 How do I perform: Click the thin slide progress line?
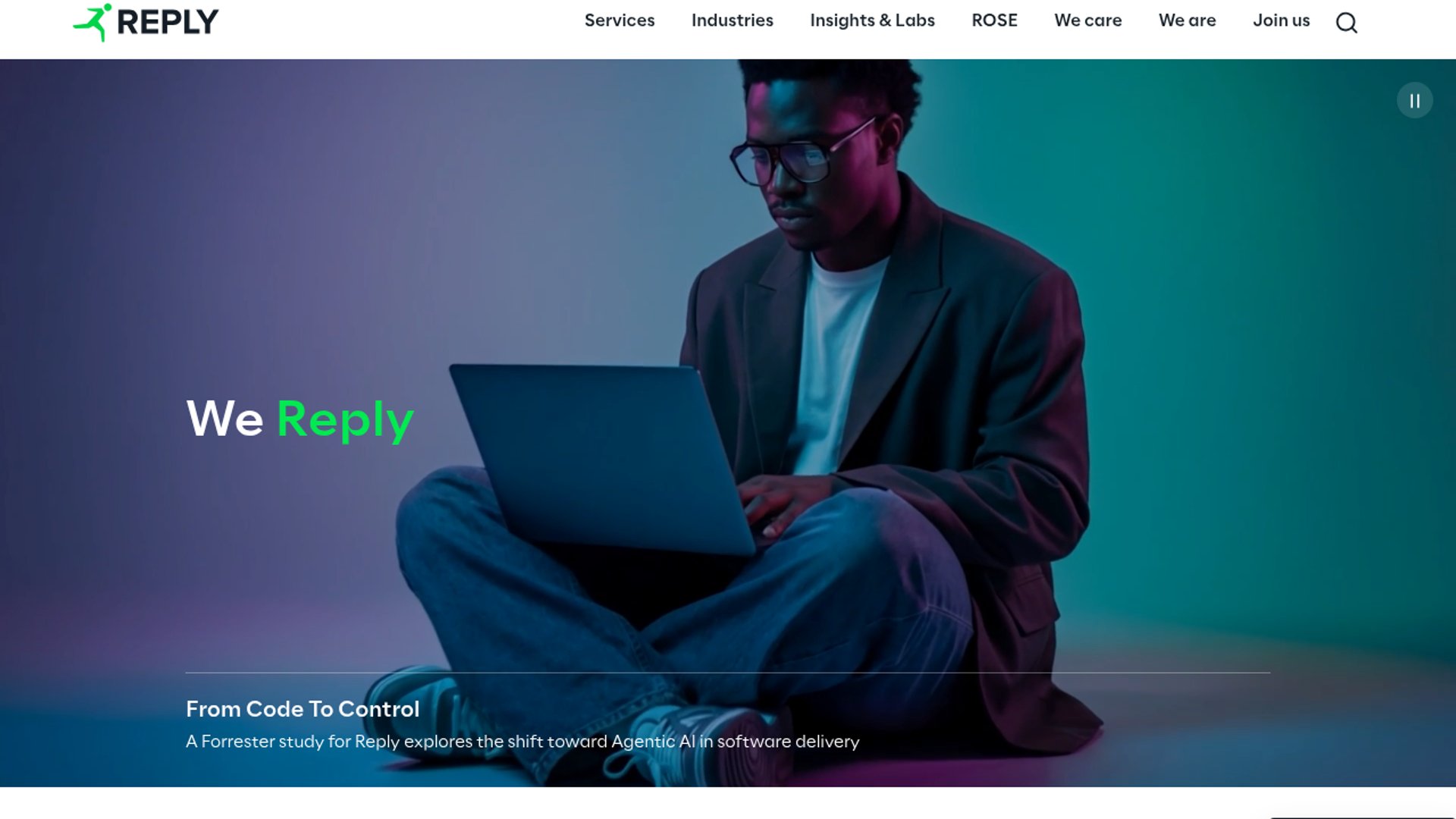coord(728,673)
